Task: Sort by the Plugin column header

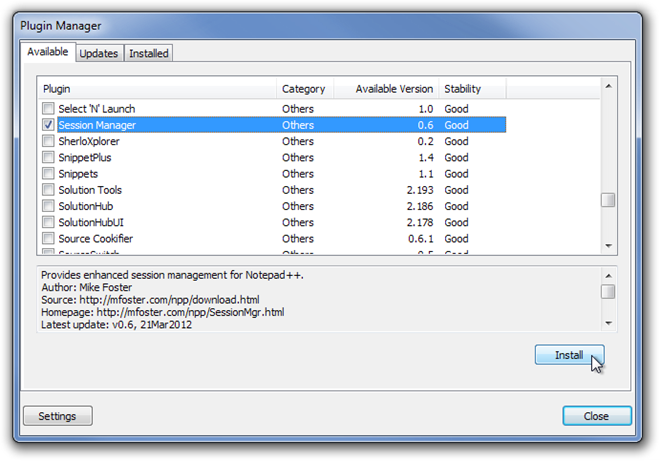Action: pos(157,89)
